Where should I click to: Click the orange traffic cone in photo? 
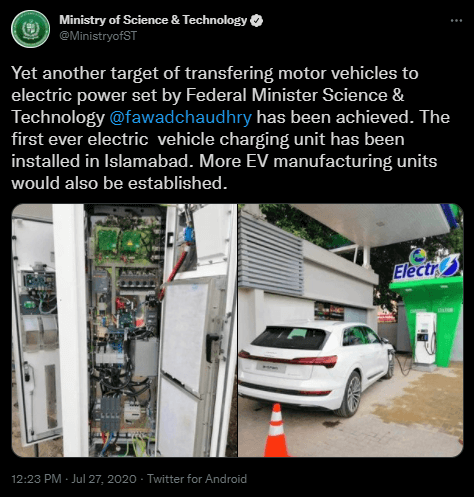[x=276, y=430]
